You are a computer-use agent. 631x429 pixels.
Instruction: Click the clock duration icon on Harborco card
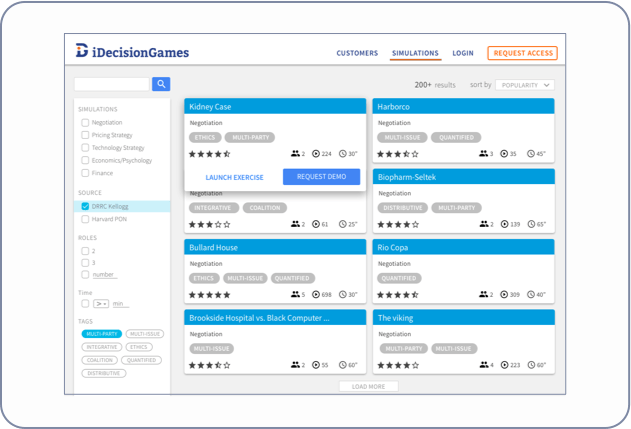[530, 154]
